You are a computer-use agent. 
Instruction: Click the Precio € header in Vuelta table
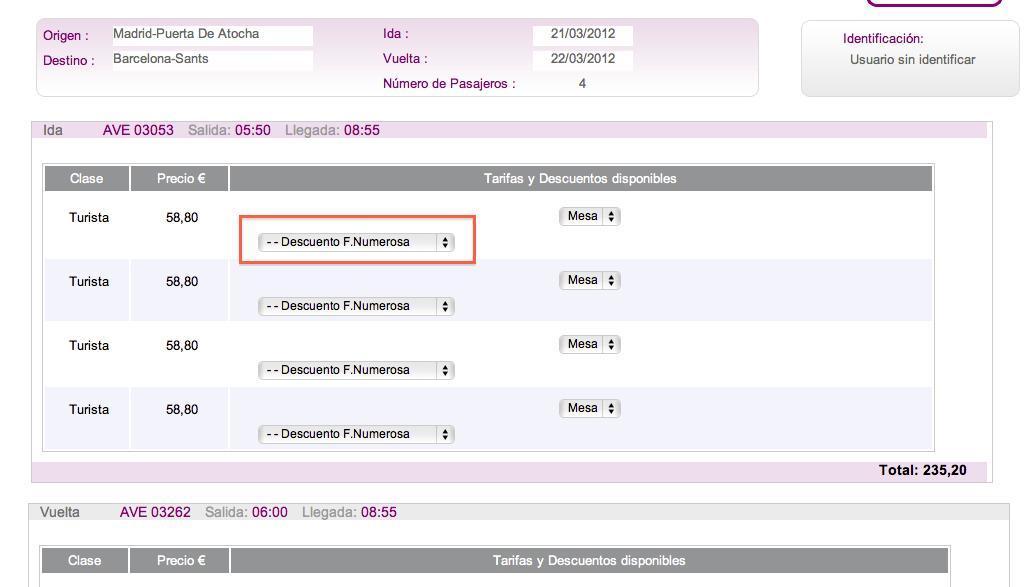(180, 561)
